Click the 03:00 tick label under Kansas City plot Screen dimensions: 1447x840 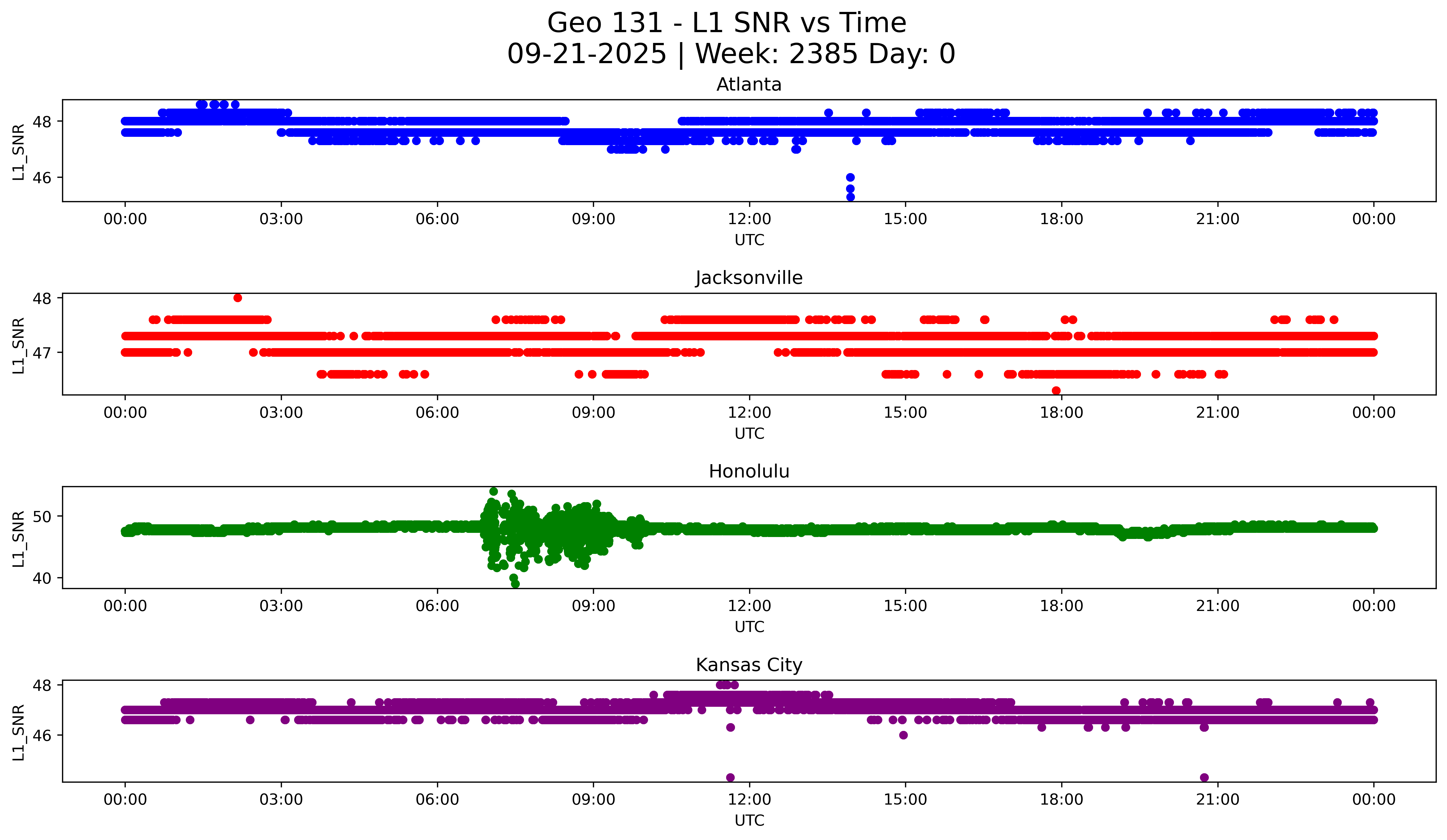[x=281, y=800]
